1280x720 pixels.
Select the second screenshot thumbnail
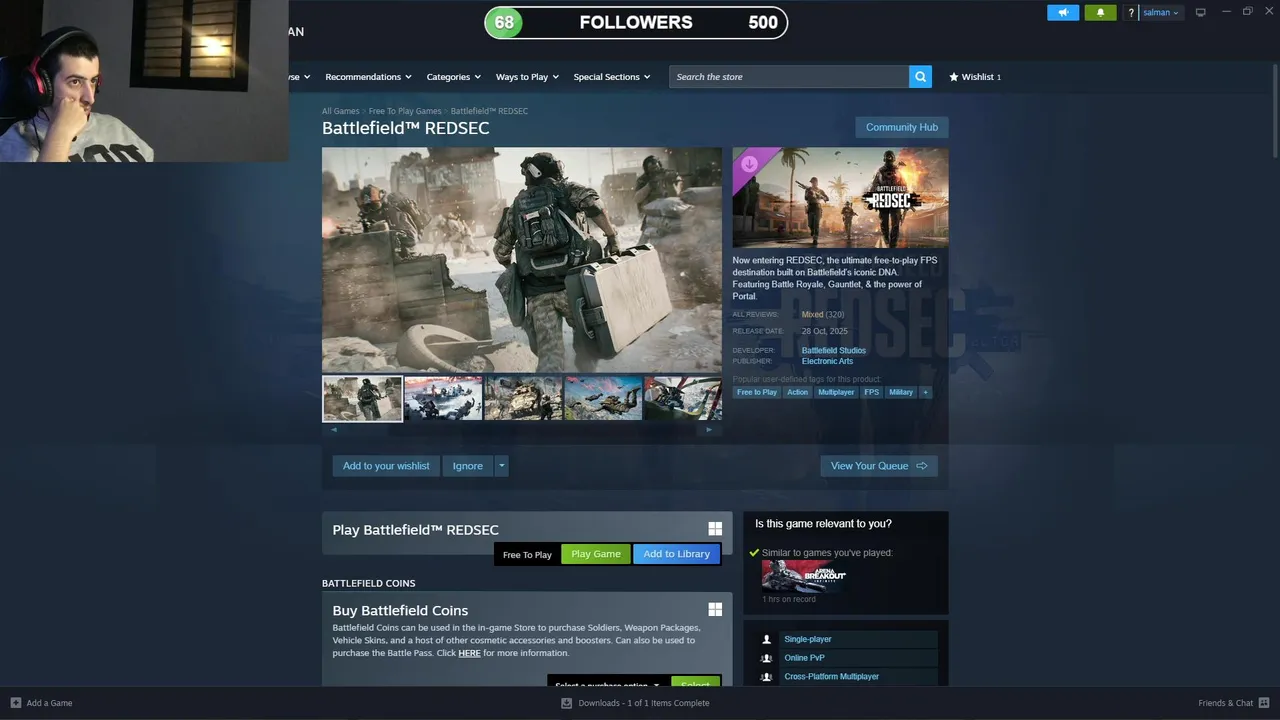(443, 399)
